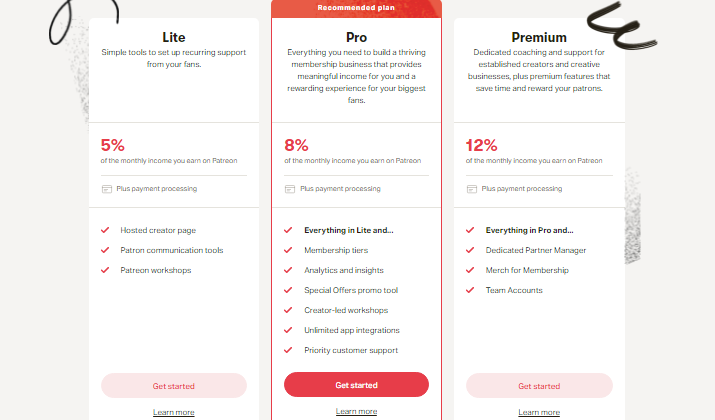The image size is (715, 420).
Task: Click payment card icon in Lite plan
Action: pyautogui.click(x=107, y=189)
